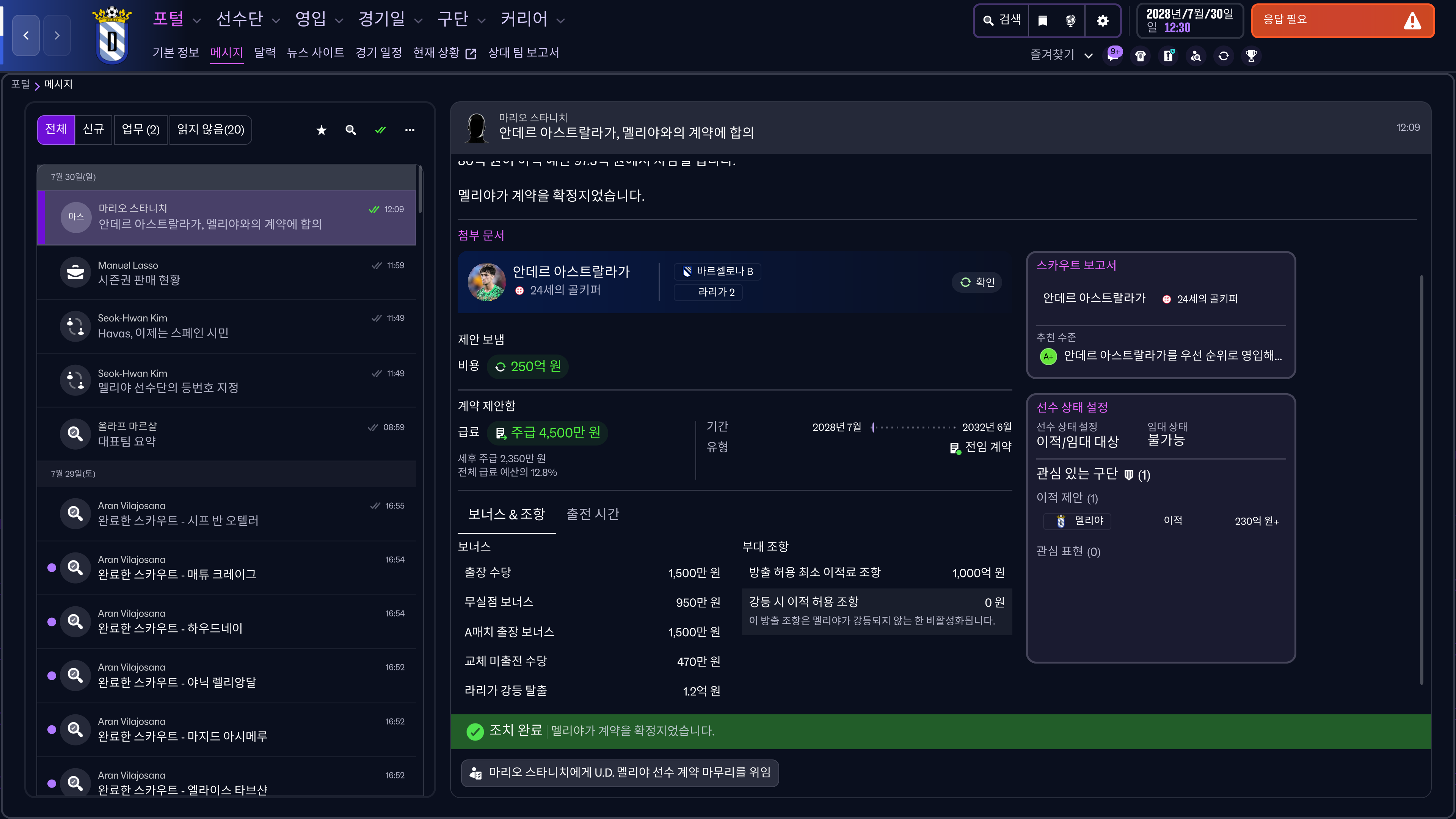
Task: Open the bookmarks icon in top bar
Action: [1043, 21]
